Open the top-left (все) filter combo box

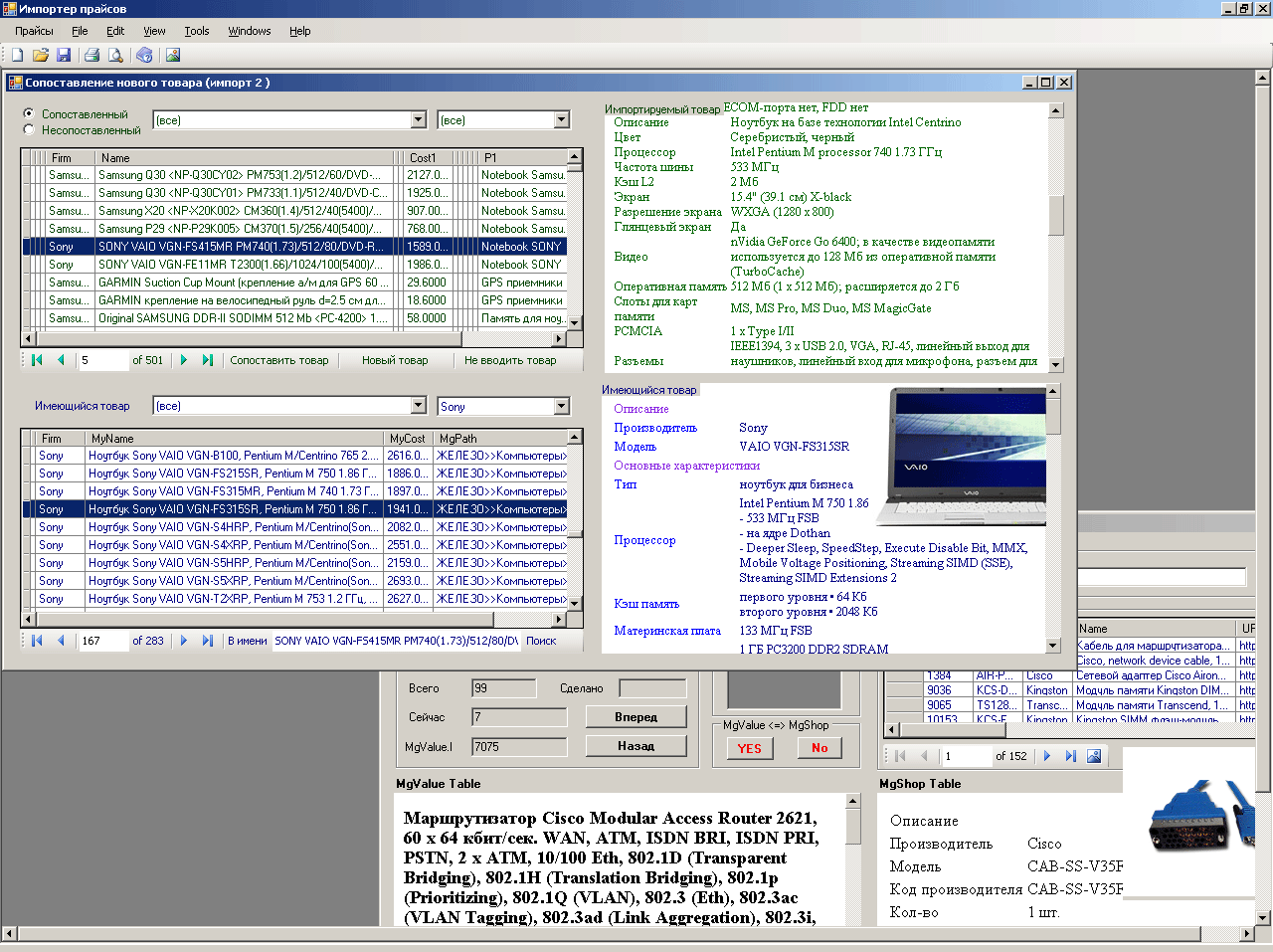coord(419,119)
